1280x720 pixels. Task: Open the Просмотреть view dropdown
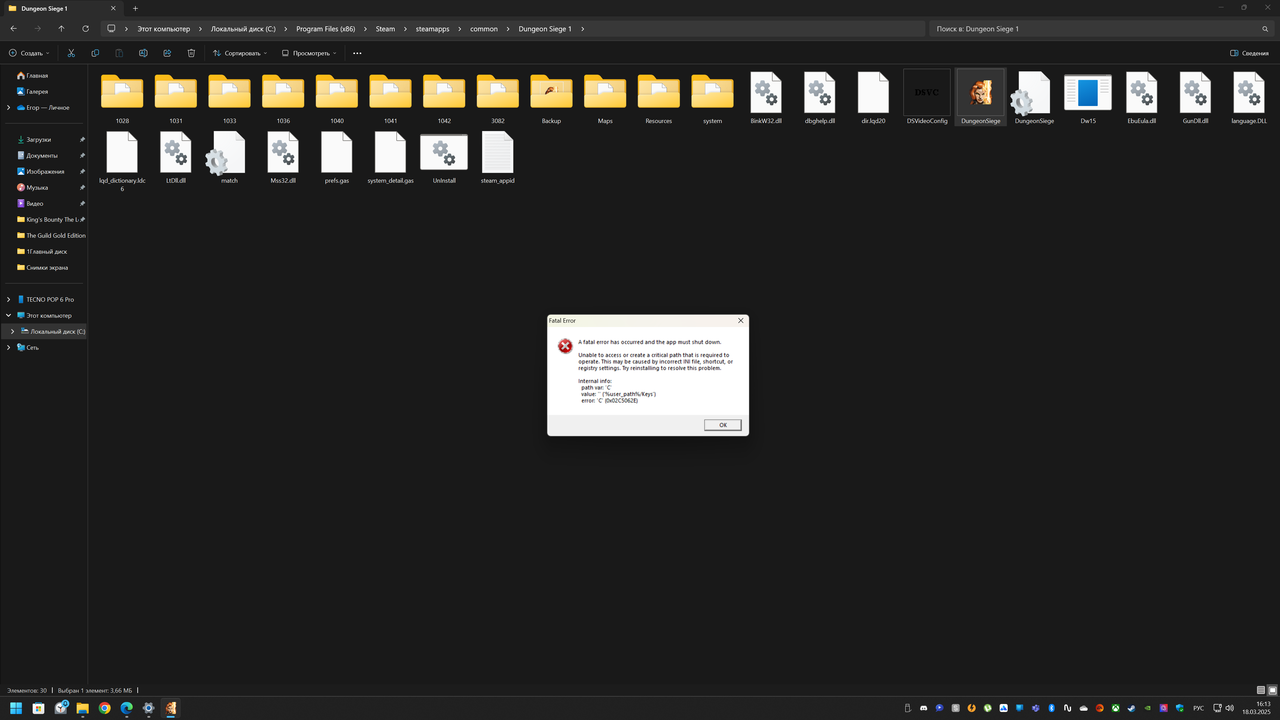pos(307,53)
